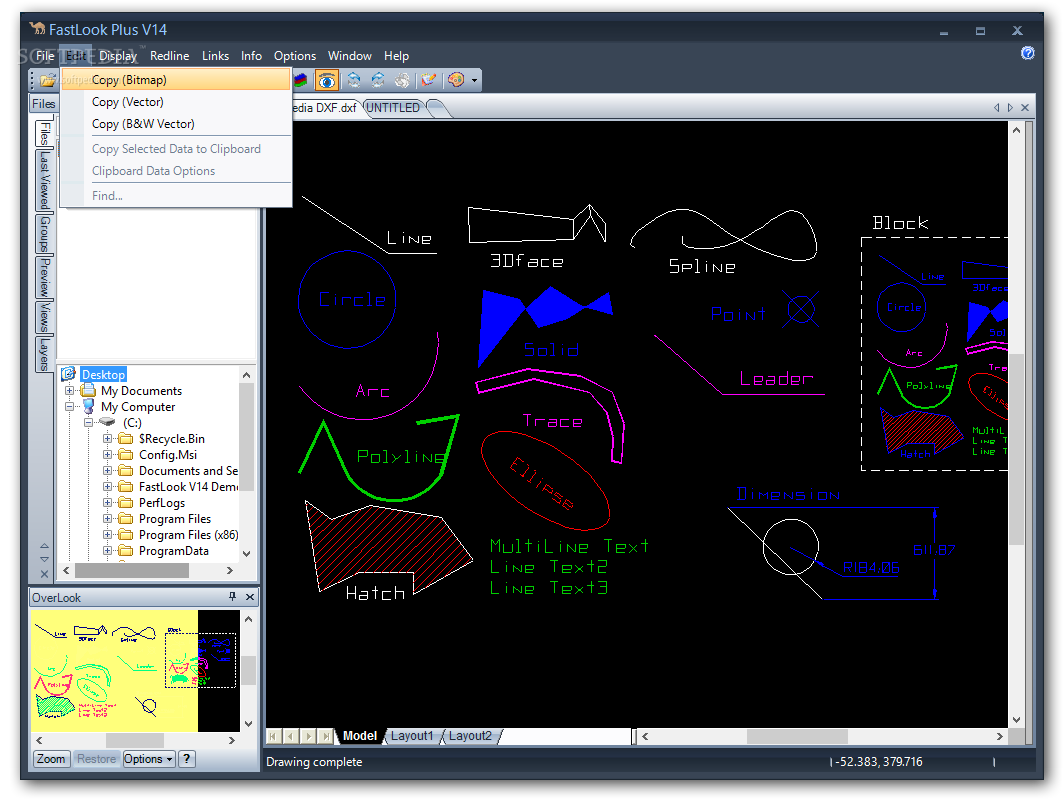Select the Desktop tree item

[x=103, y=375]
